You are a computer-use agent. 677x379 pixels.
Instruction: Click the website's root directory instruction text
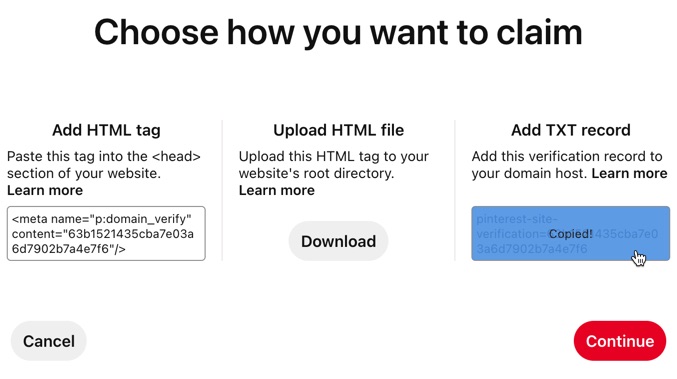tap(316, 174)
